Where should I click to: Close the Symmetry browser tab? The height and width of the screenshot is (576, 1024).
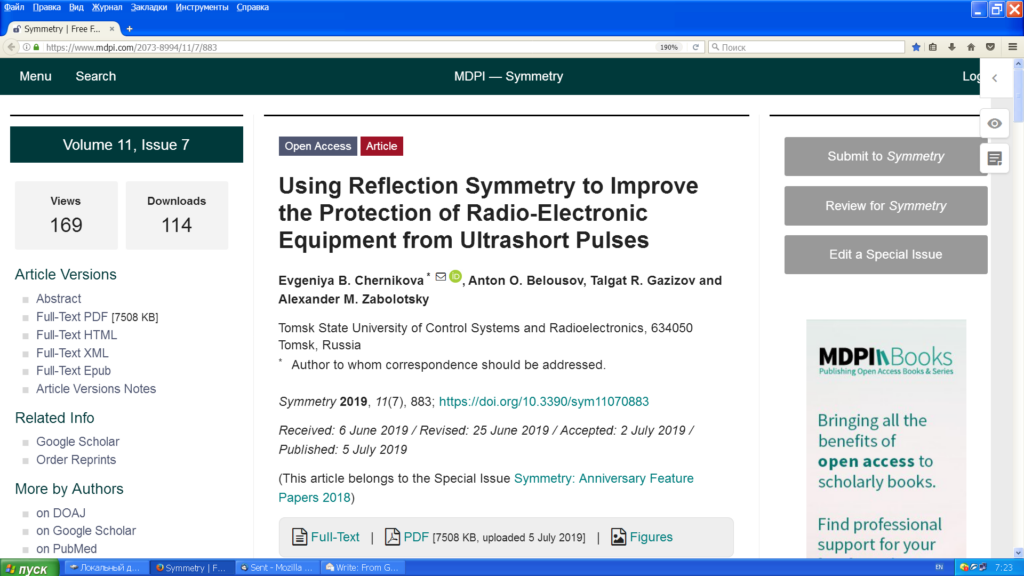pyautogui.click(x=112, y=29)
